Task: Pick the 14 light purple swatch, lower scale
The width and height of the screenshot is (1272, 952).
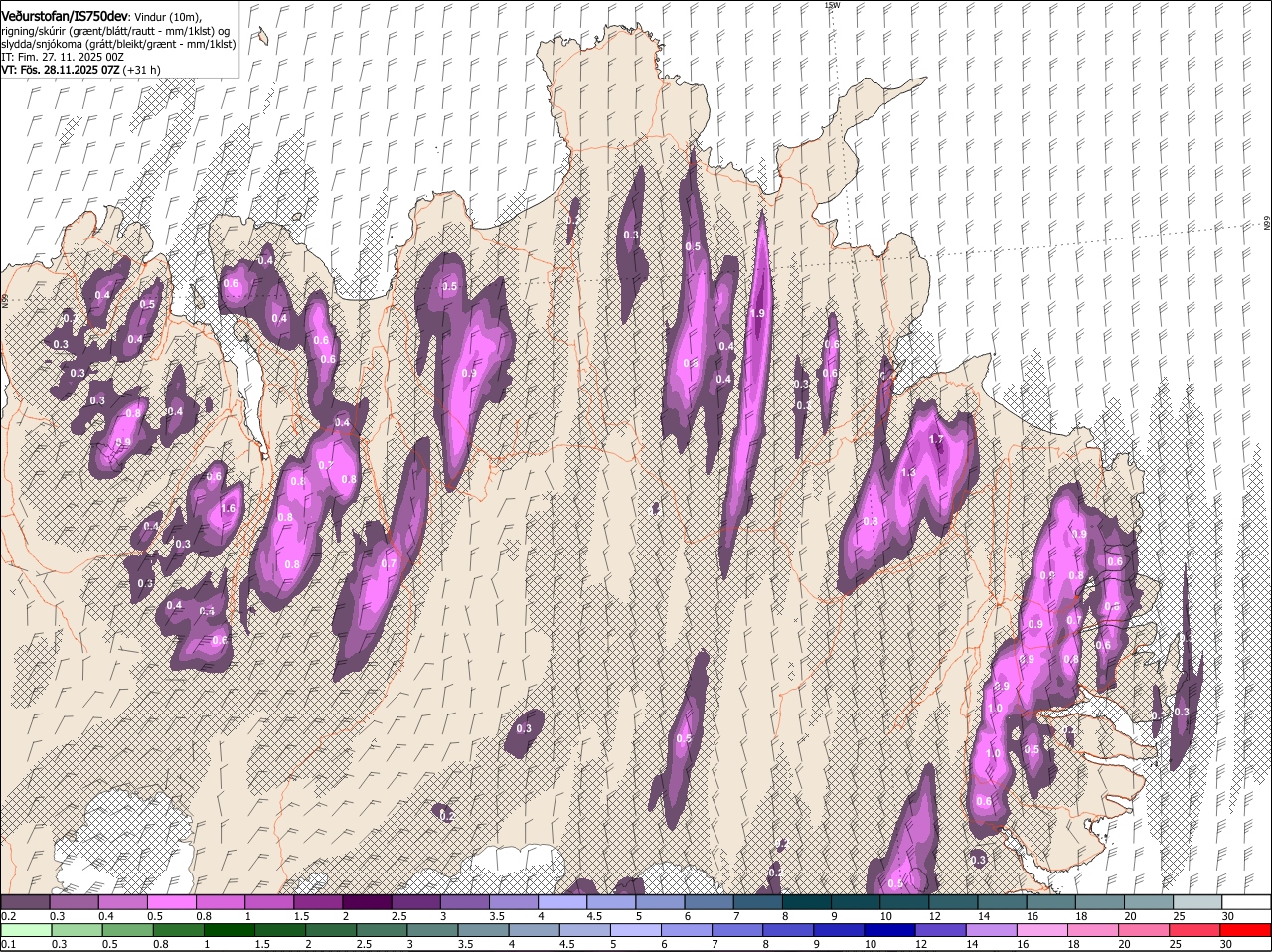Action: (x=992, y=930)
